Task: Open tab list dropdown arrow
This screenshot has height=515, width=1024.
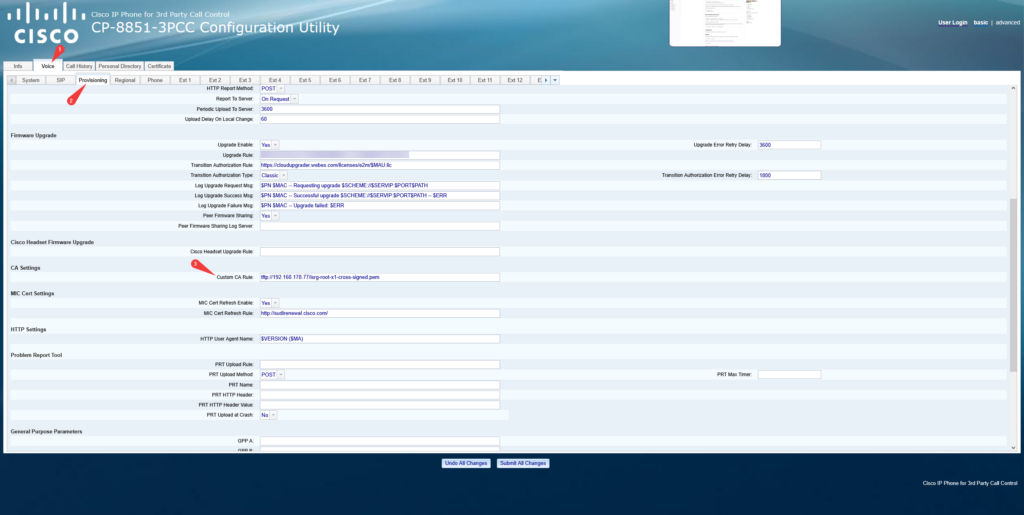Action: tap(555, 80)
